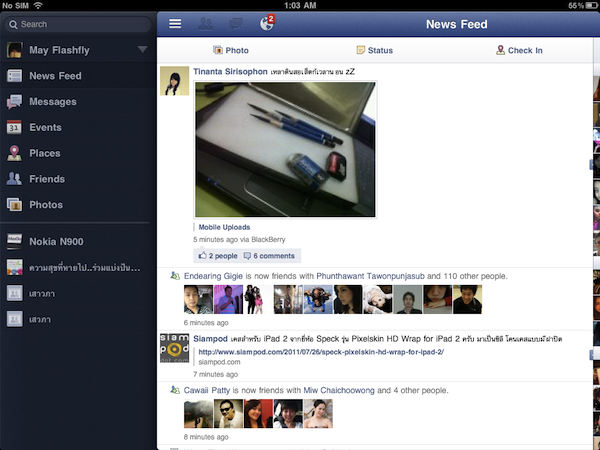
Task: Tap the Check In button
Action: click(518, 50)
